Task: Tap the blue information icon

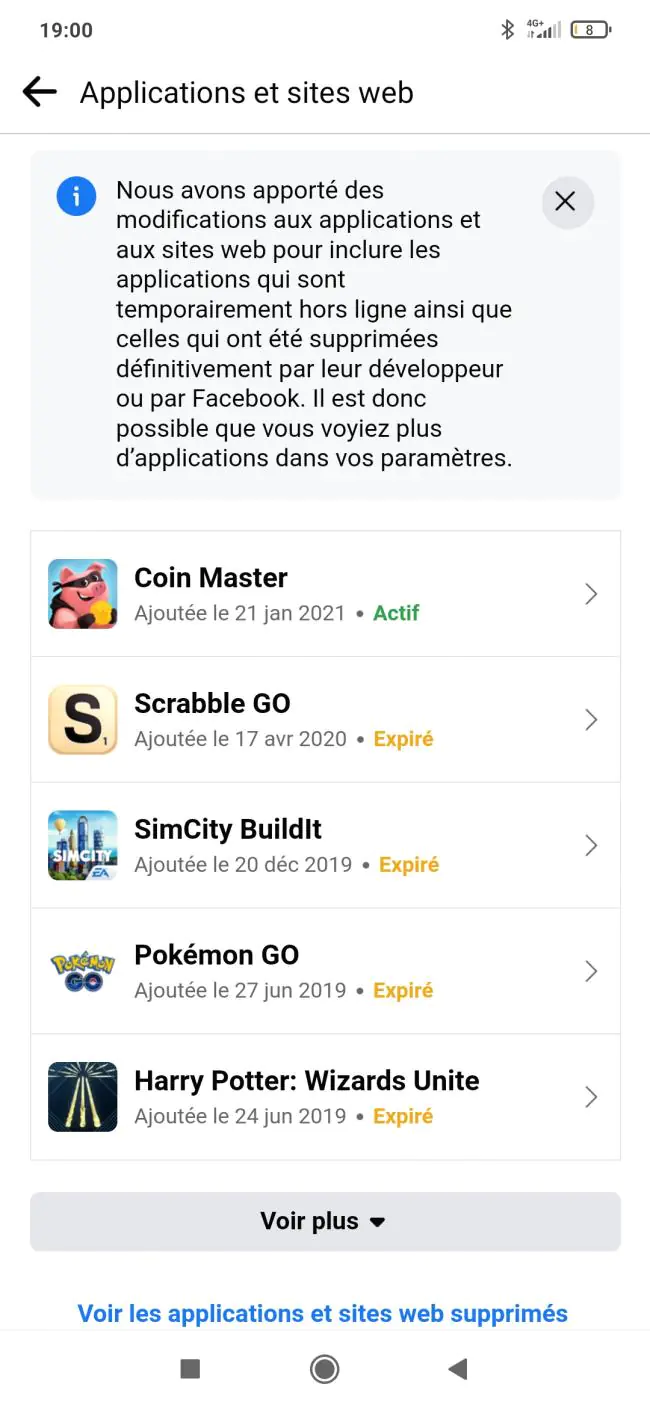Action: pos(77,196)
